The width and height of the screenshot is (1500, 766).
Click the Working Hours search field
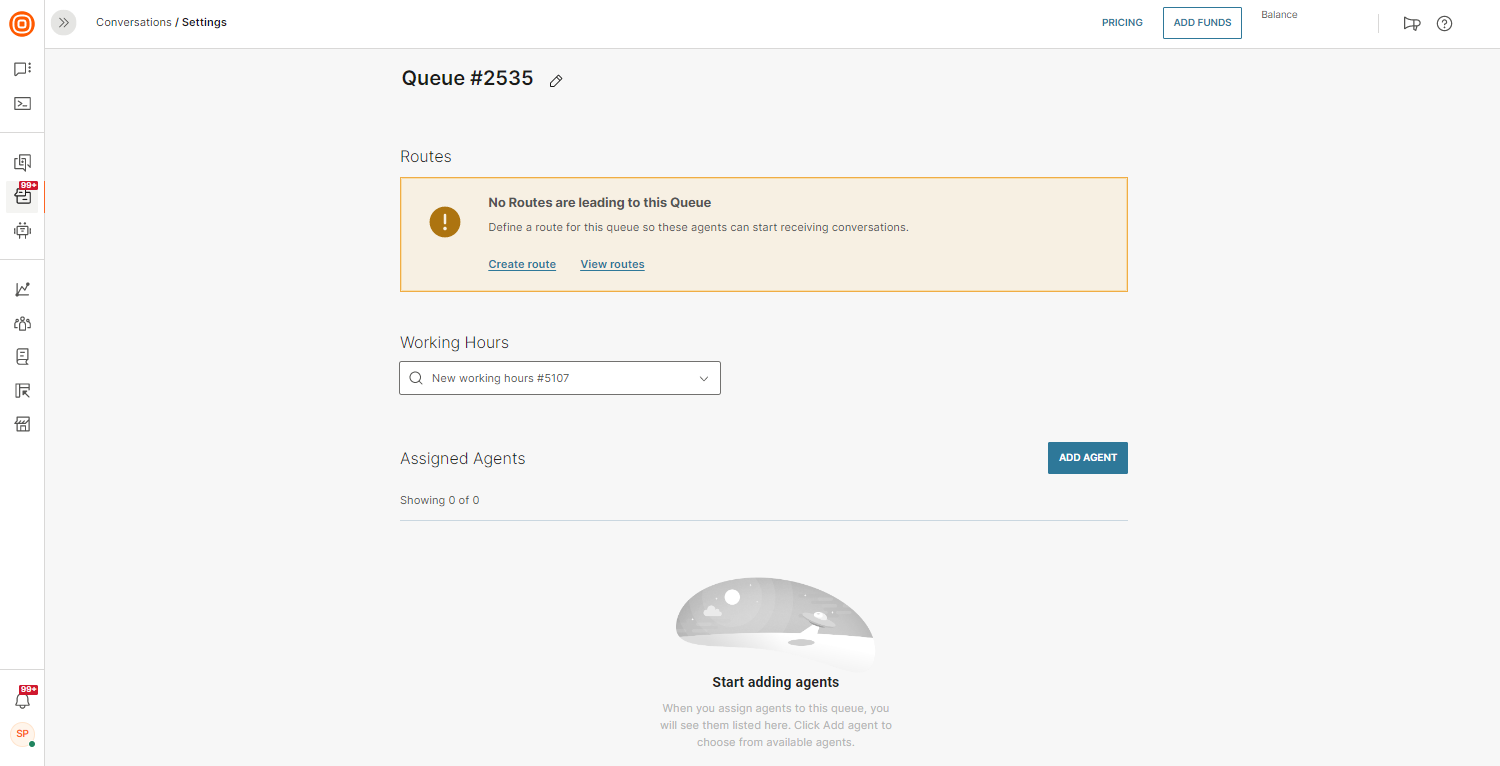point(550,379)
